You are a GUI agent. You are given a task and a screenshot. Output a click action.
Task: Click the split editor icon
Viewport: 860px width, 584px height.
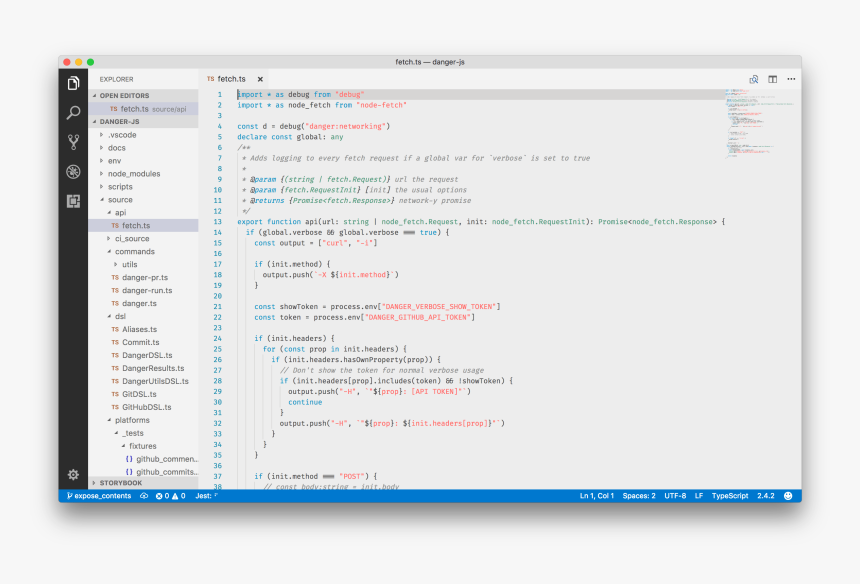coord(772,78)
